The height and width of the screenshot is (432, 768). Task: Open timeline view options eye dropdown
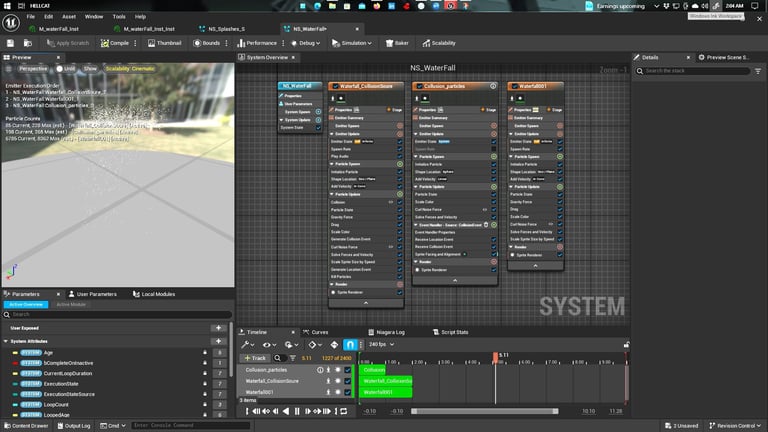click(x=269, y=345)
